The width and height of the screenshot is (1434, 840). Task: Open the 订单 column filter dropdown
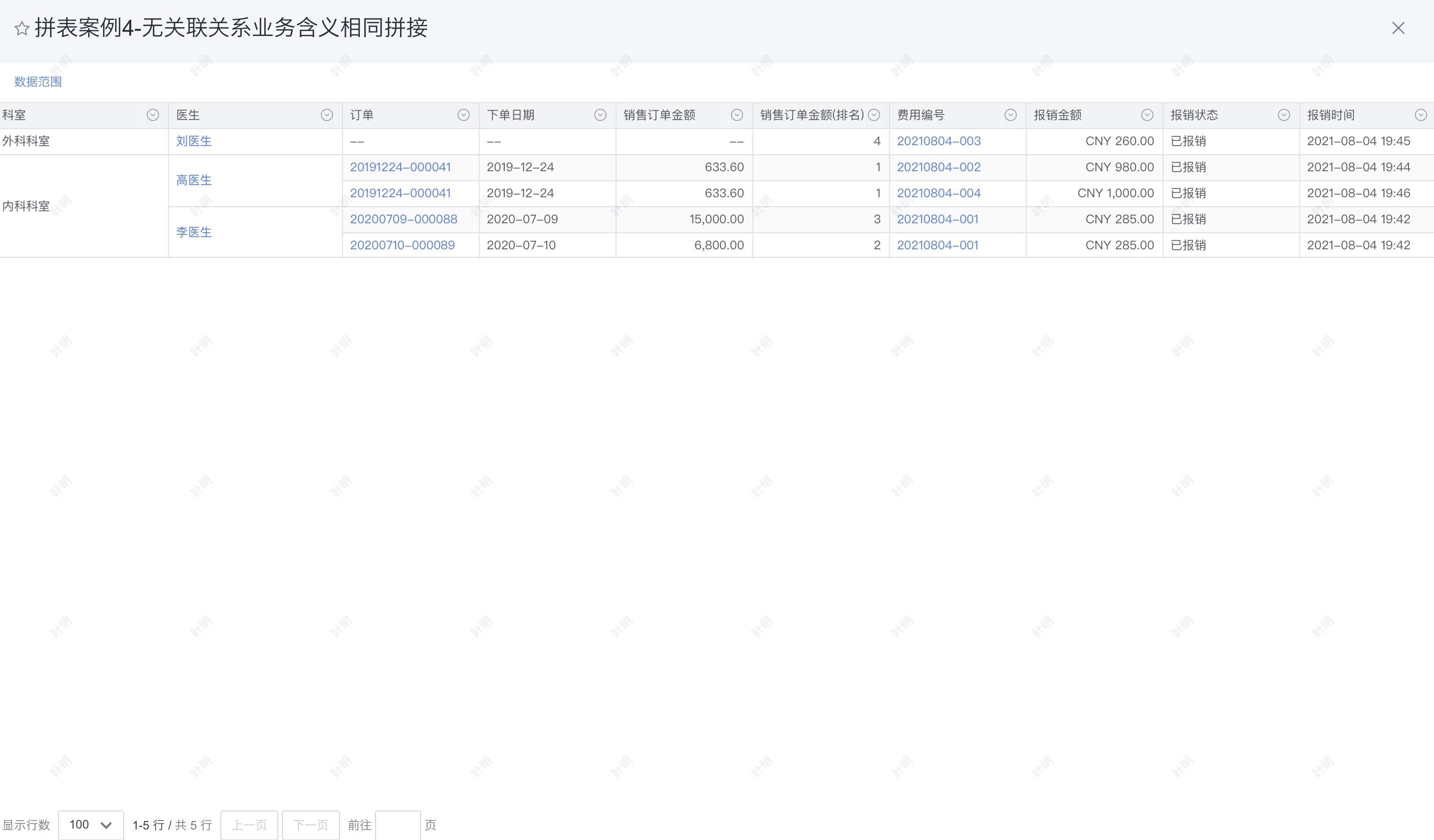pyautogui.click(x=462, y=115)
